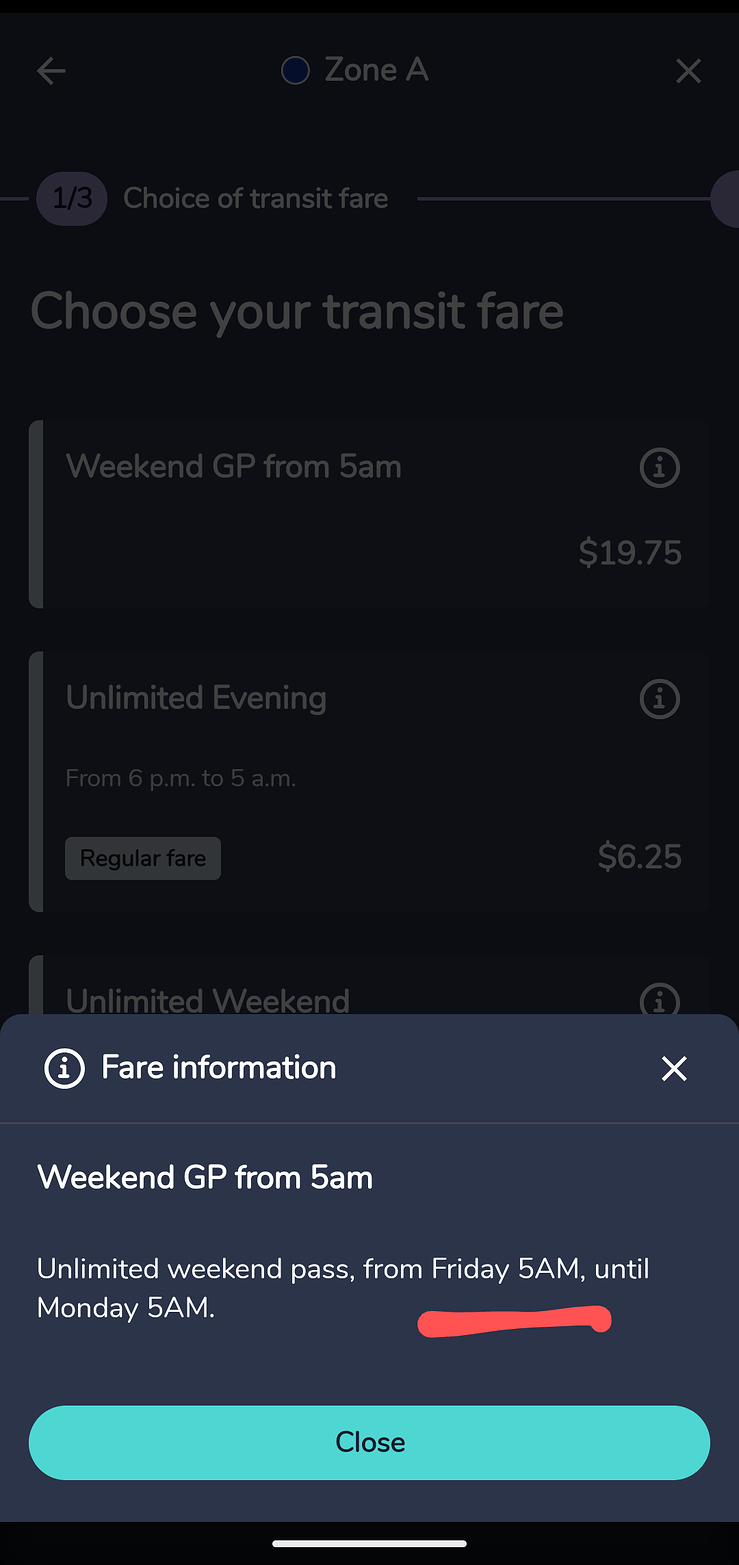Screen dimensions: 739x1565
Task: Open info for Weekend GP from 5am
Action: click(659, 467)
